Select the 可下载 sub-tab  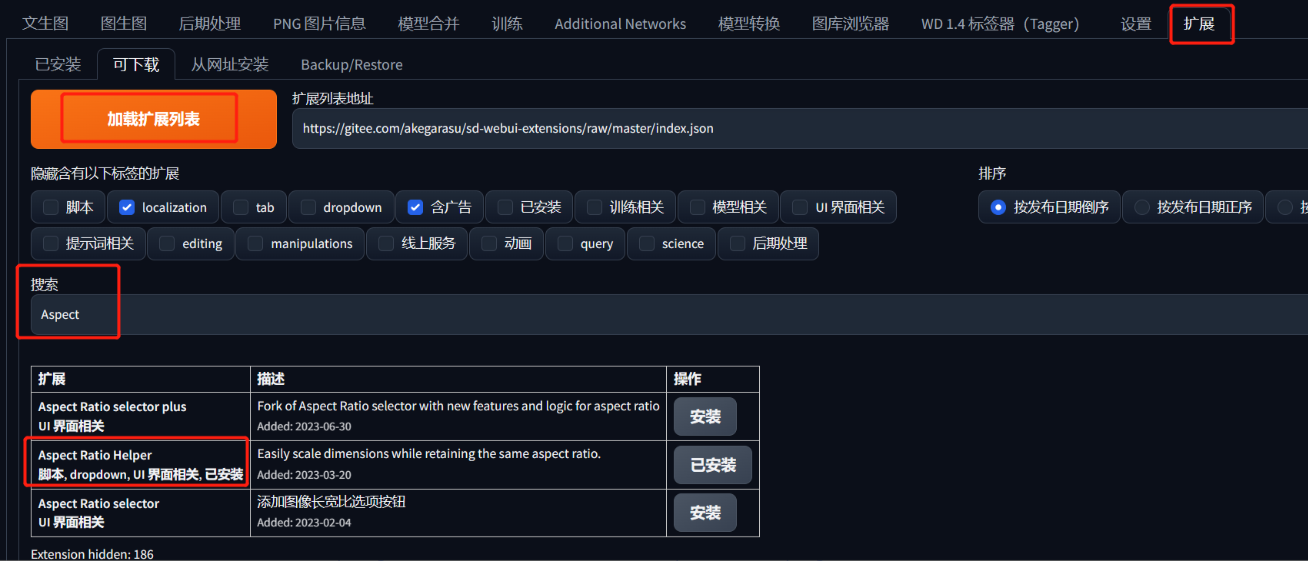(136, 64)
